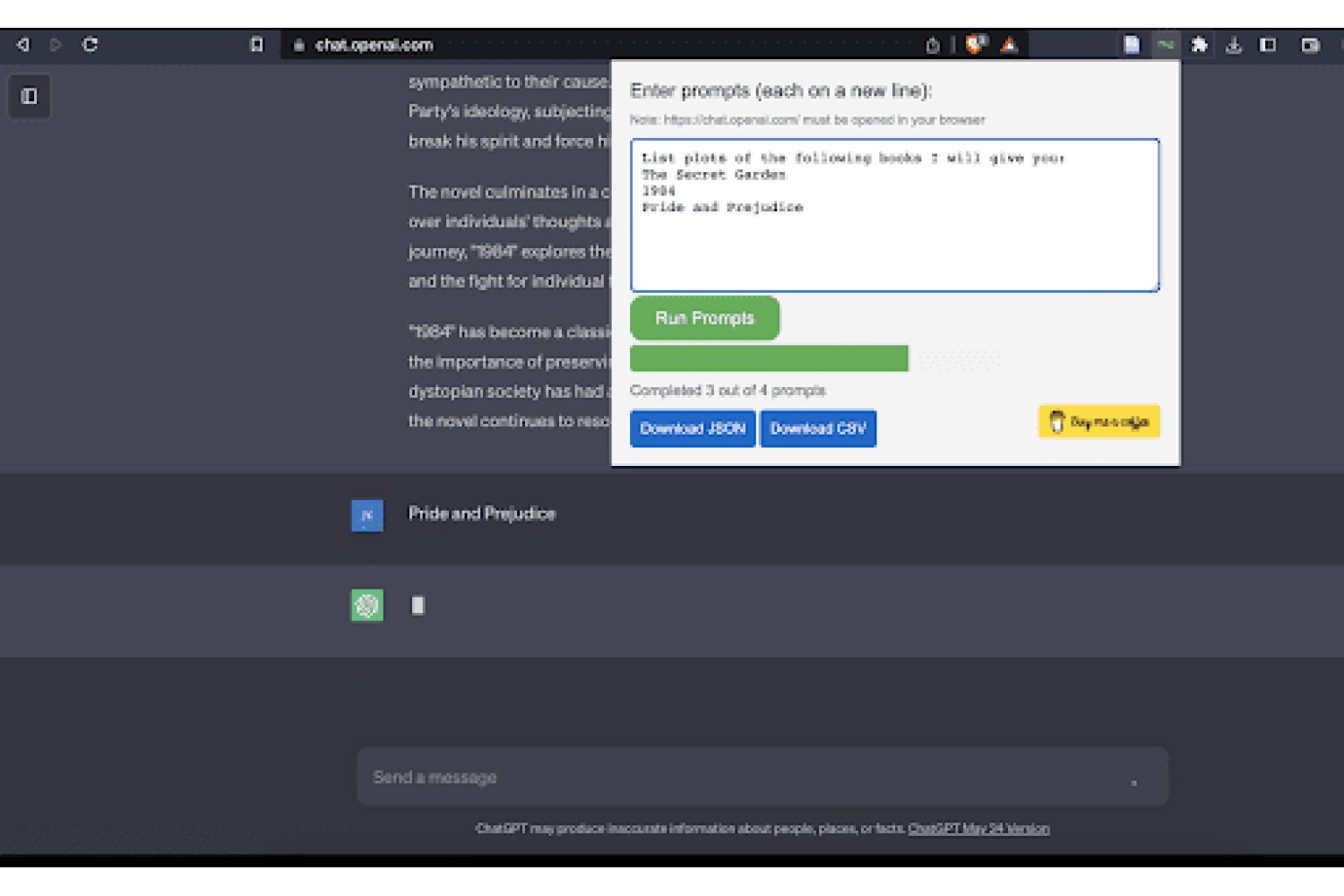Open the document-page extension icon
This screenshot has height=896, width=1344.
(x=1132, y=44)
